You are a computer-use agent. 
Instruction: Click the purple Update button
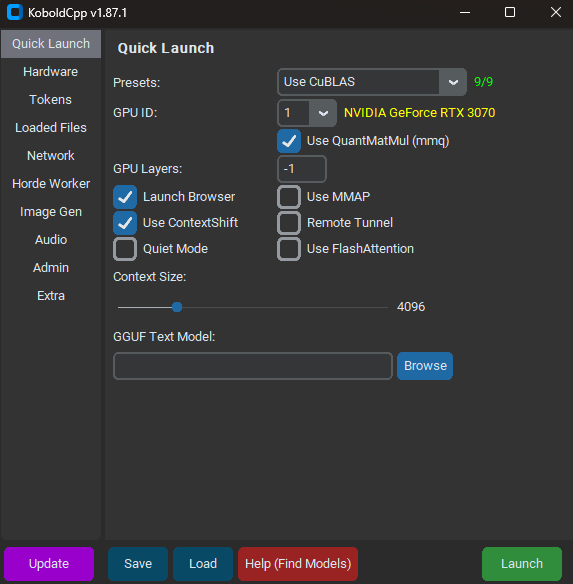tap(49, 564)
